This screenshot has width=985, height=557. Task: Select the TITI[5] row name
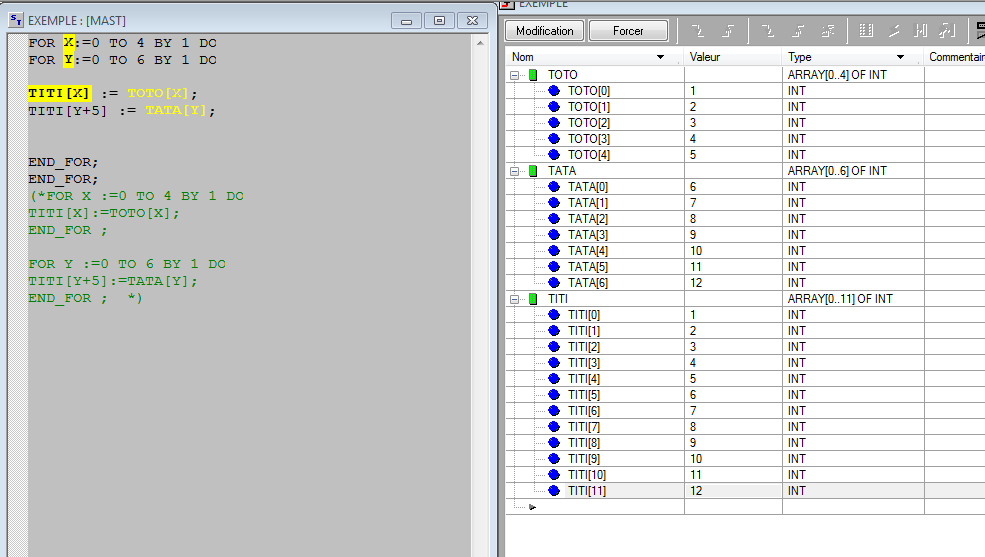click(x=584, y=395)
